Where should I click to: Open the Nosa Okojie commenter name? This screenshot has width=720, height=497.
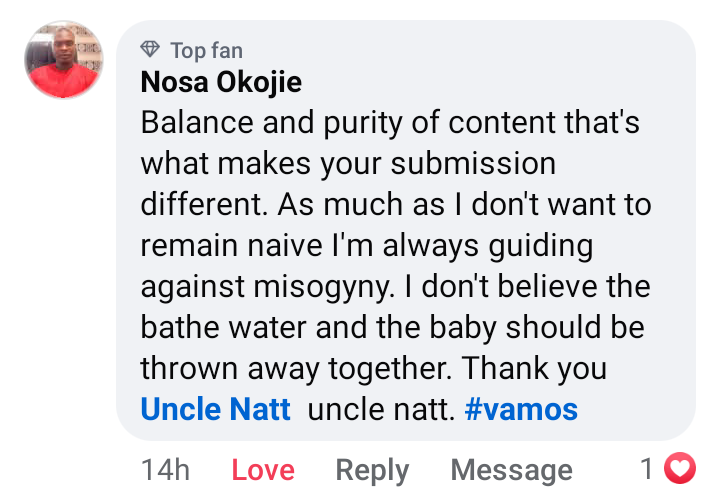[221, 83]
